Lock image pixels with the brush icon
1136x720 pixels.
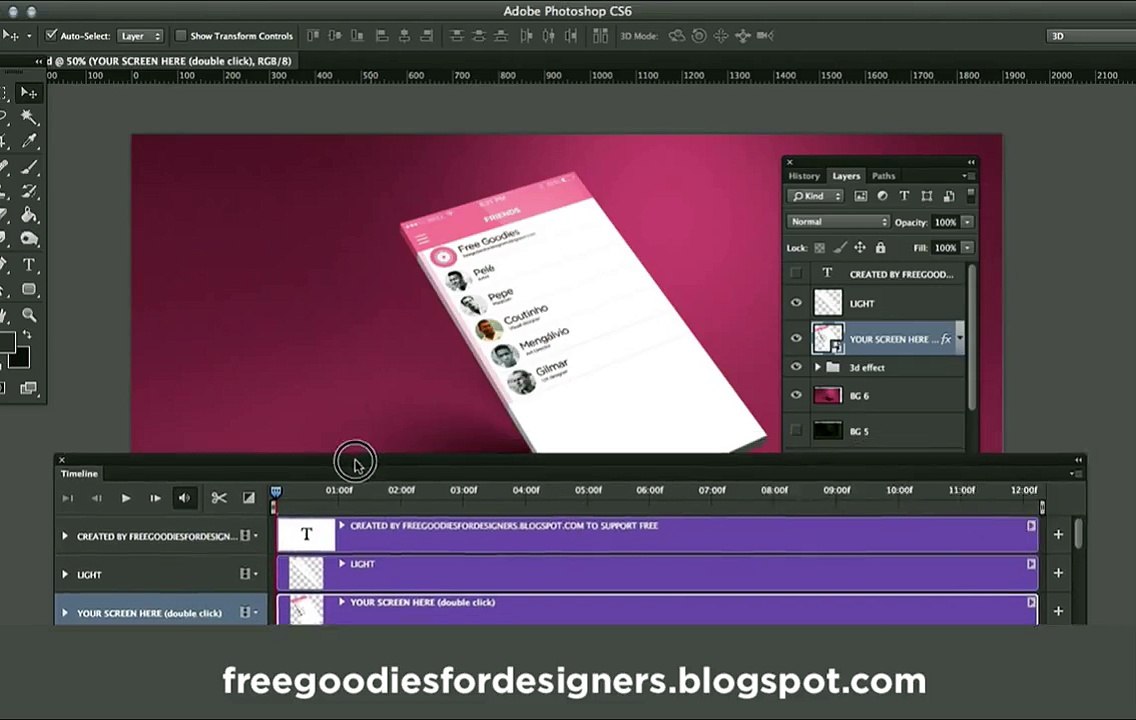[840, 248]
